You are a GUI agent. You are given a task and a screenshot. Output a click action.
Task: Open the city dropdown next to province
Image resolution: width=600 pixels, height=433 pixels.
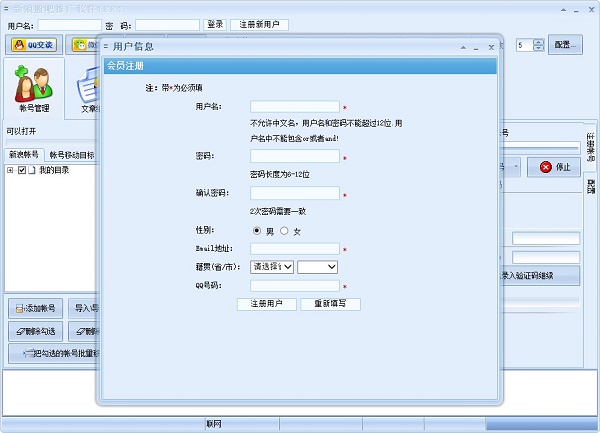click(x=318, y=267)
